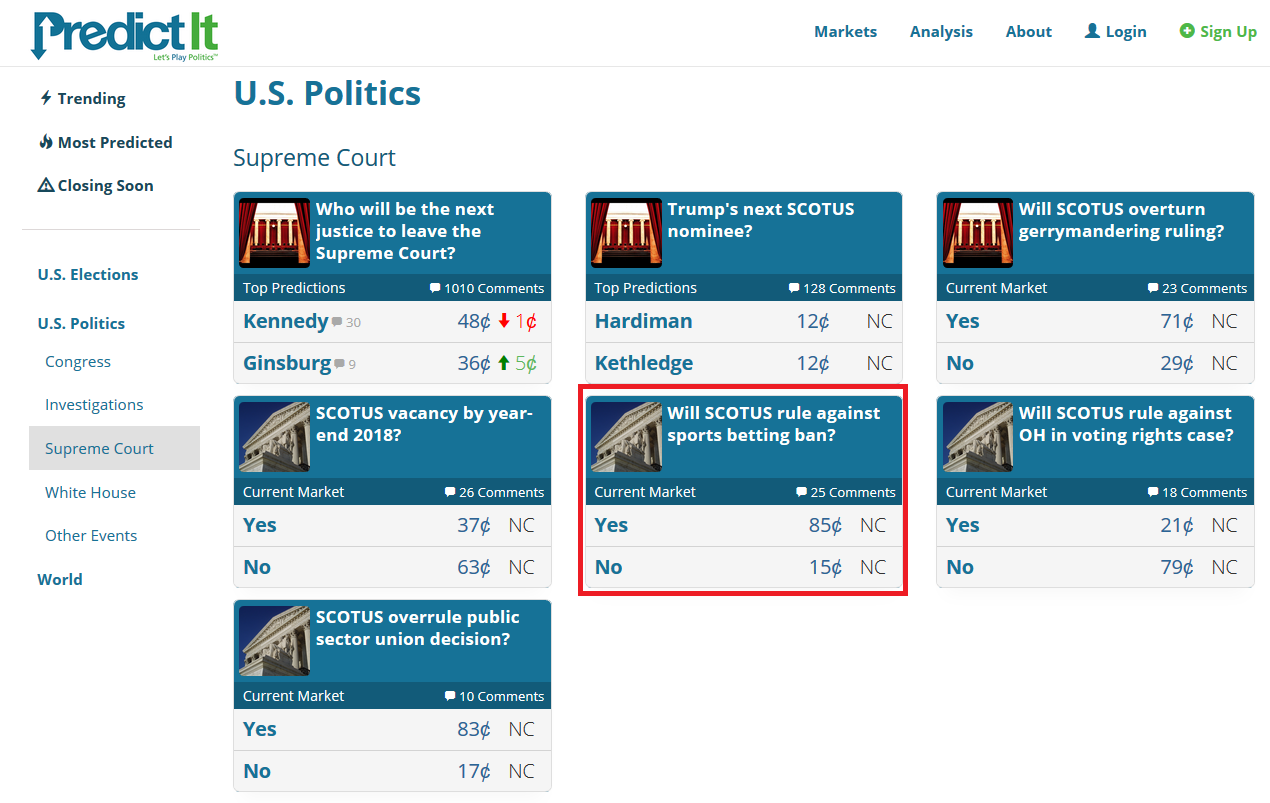
Task: Click the 10 Comments bubble icon
Action: pyautogui.click(x=450, y=696)
